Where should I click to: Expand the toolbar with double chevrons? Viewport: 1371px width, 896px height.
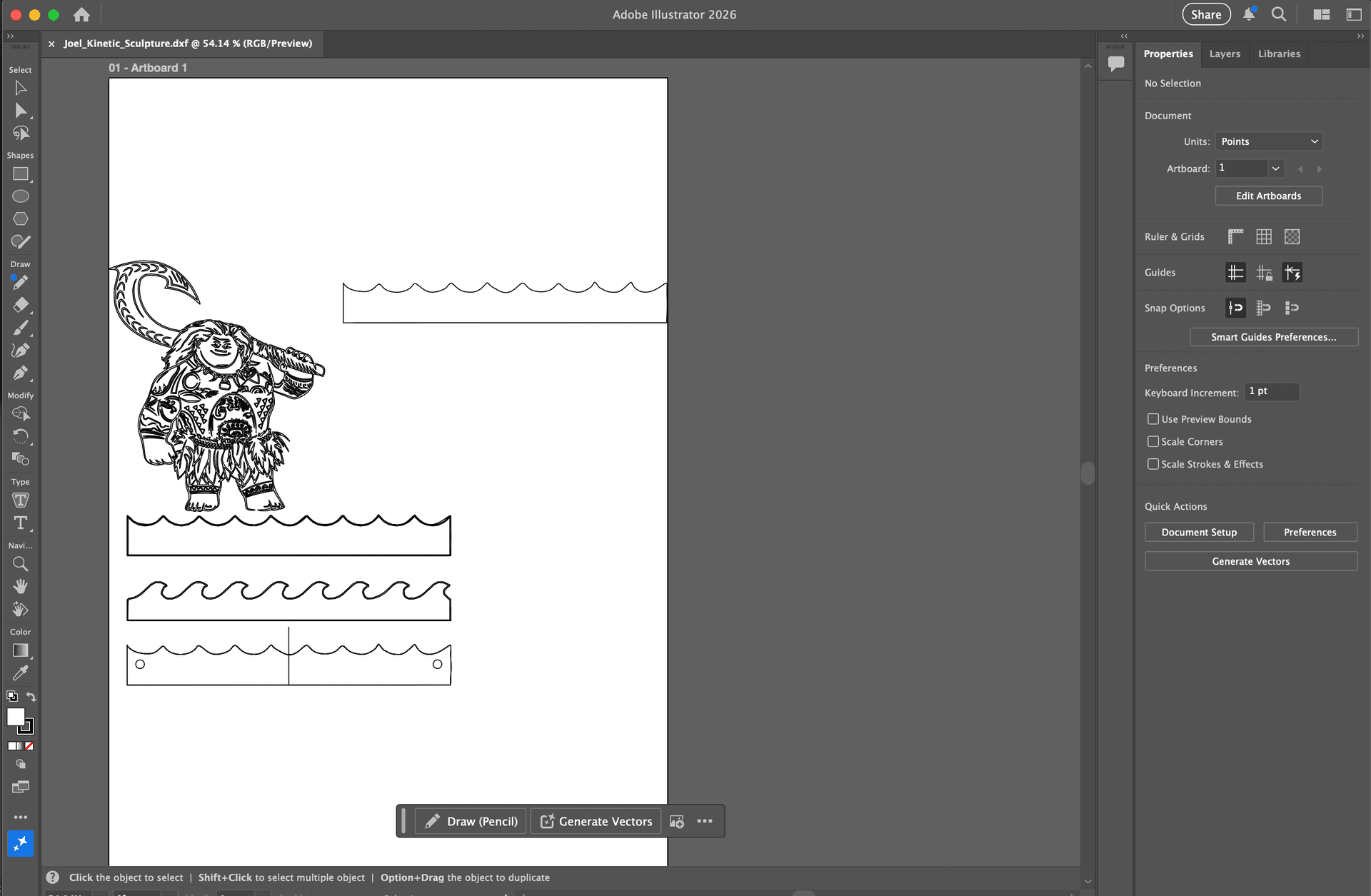click(10, 36)
